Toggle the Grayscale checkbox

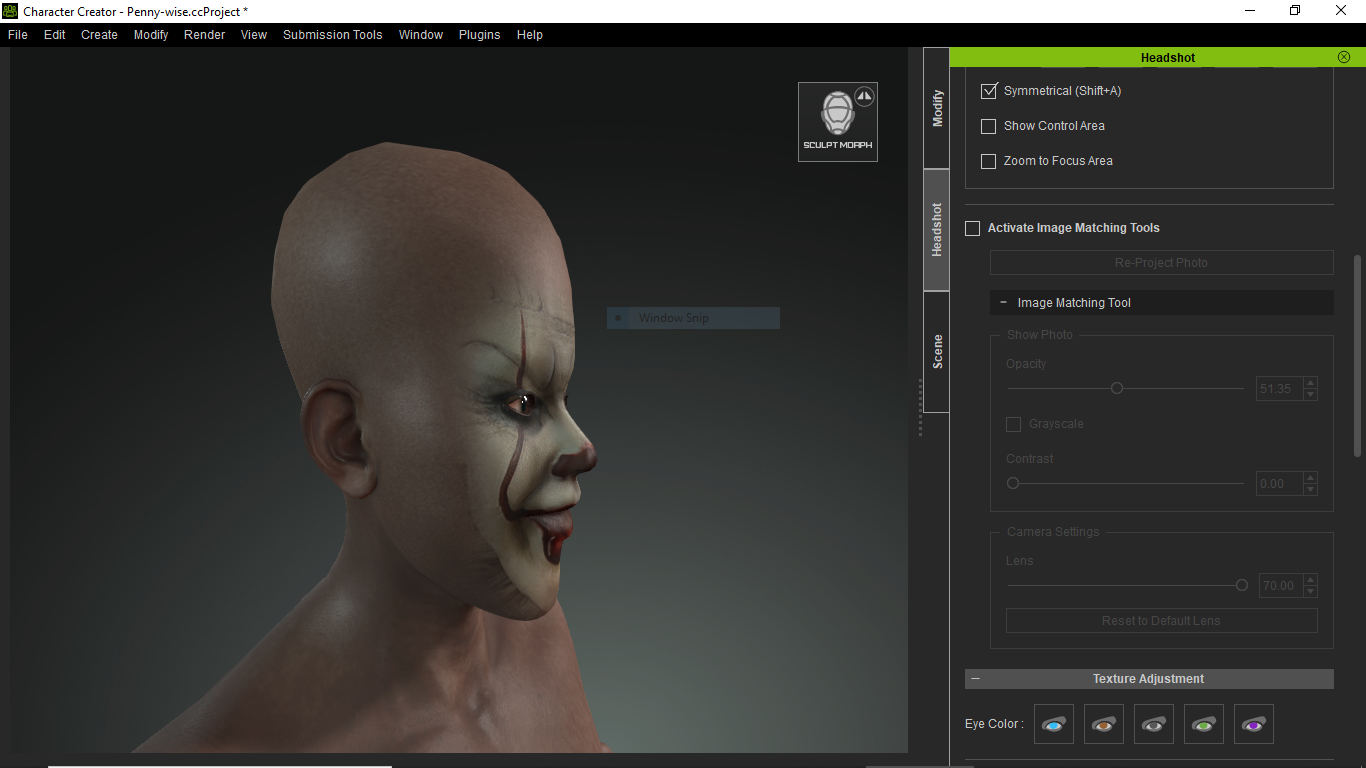click(x=1014, y=424)
